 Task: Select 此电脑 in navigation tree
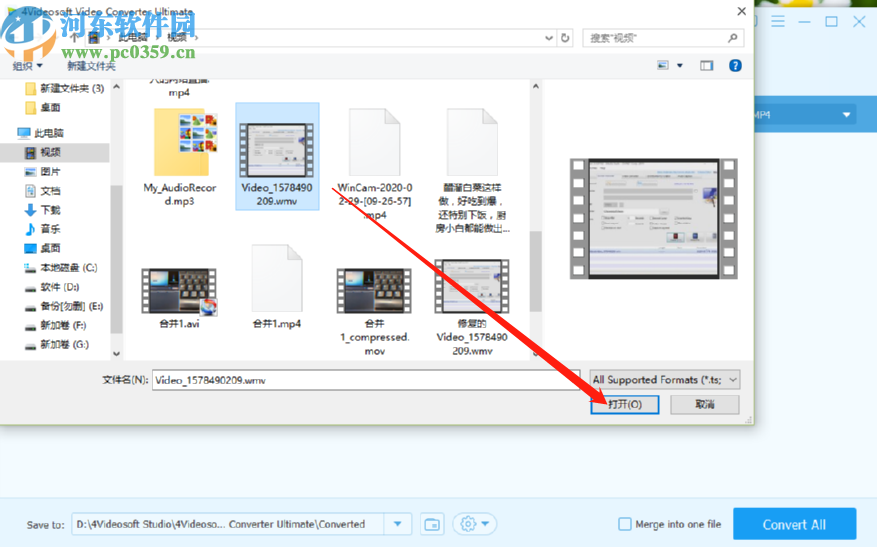point(41,133)
